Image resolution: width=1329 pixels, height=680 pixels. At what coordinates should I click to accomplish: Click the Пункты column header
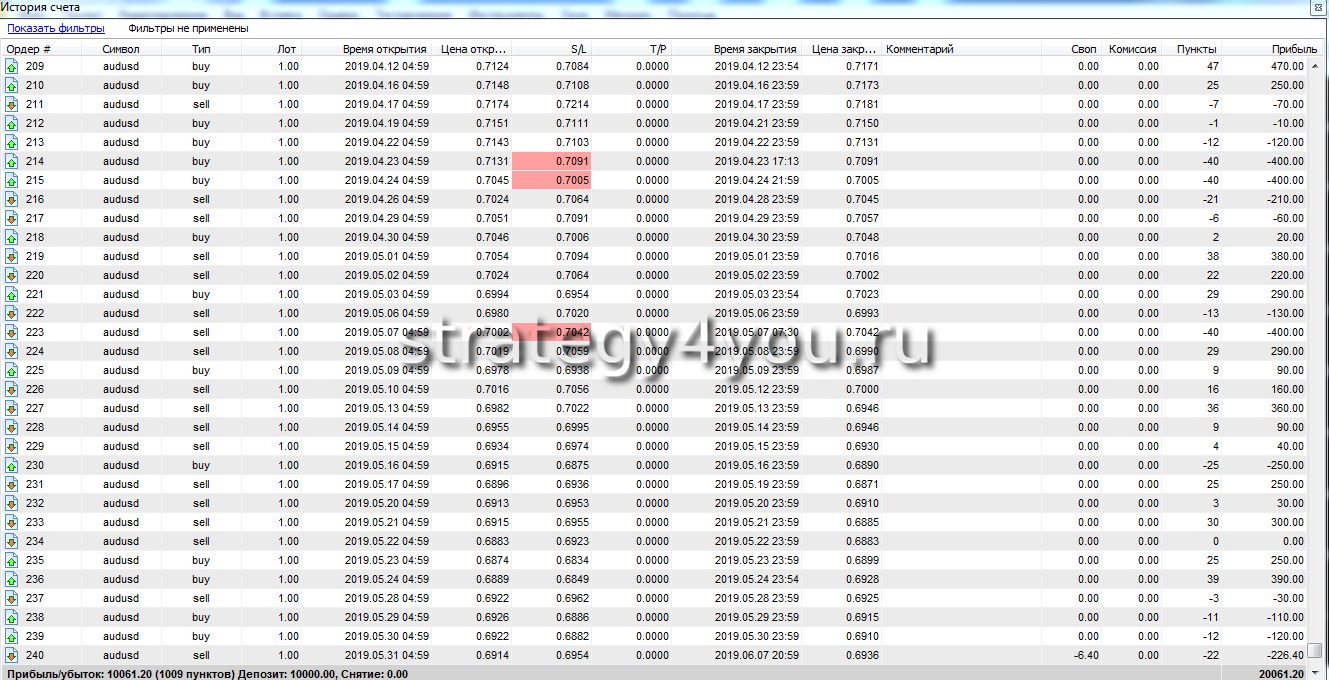[x=1196, y=48]
